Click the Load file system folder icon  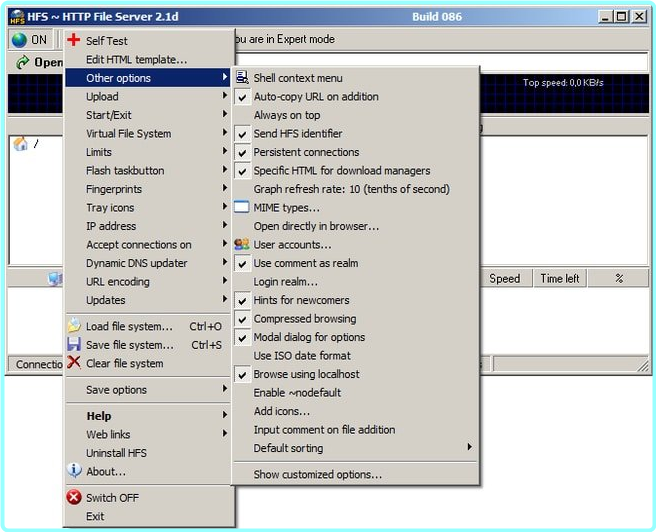pos(73,326)
